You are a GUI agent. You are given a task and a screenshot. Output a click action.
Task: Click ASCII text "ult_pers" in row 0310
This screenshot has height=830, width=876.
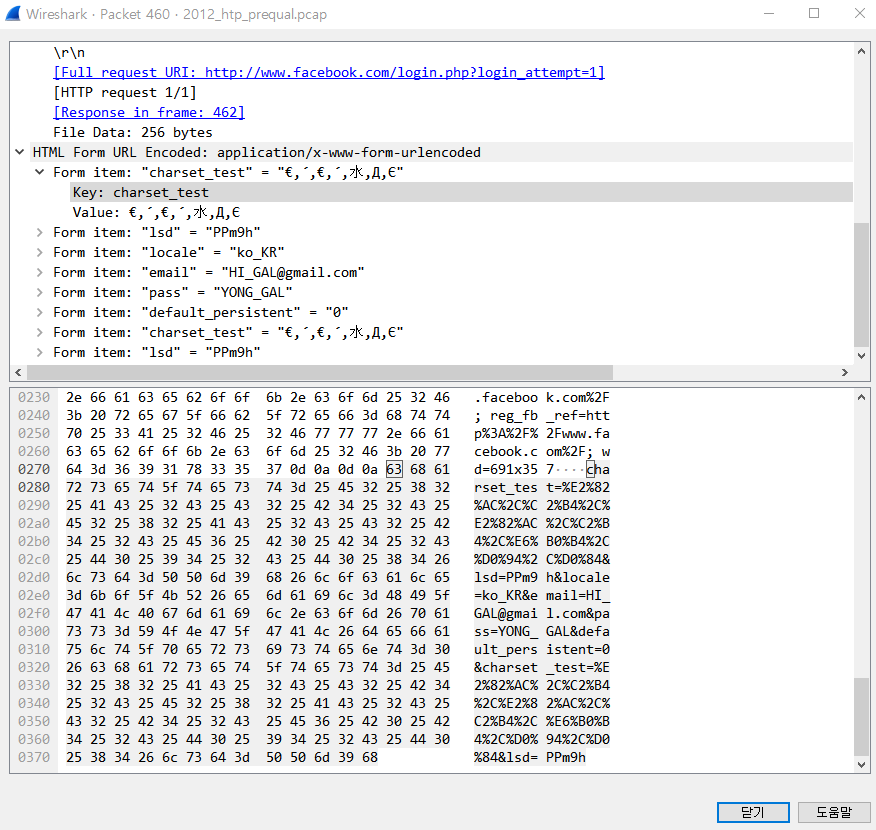tap(506, 650)
